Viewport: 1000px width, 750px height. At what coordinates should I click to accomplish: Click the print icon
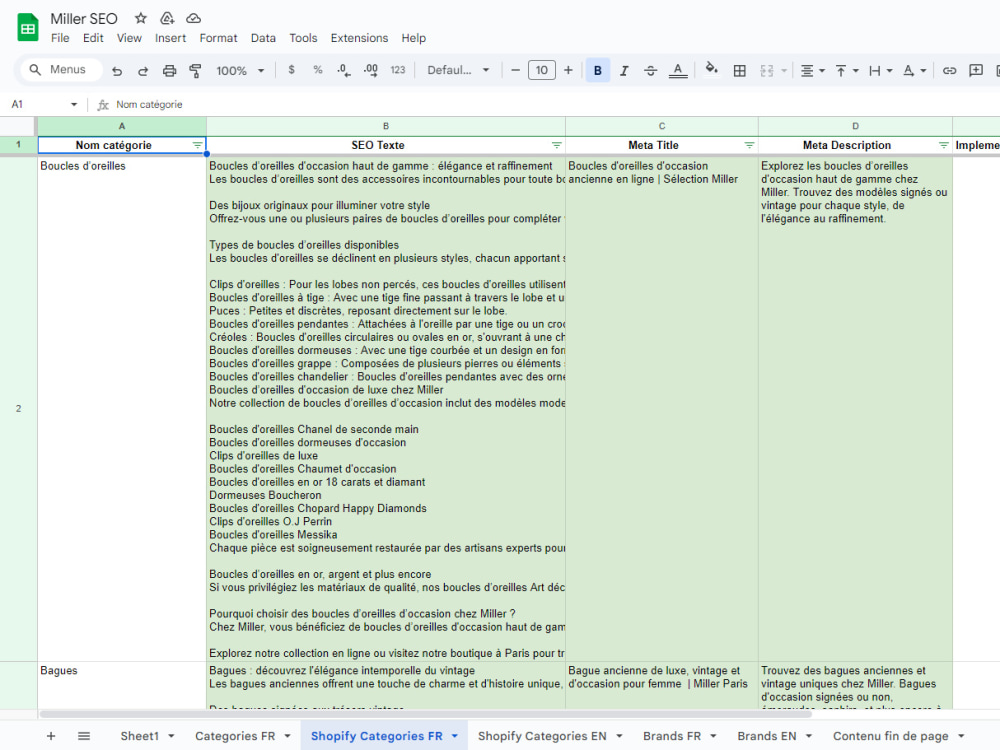pyautogui.click(x=169, y=70)
